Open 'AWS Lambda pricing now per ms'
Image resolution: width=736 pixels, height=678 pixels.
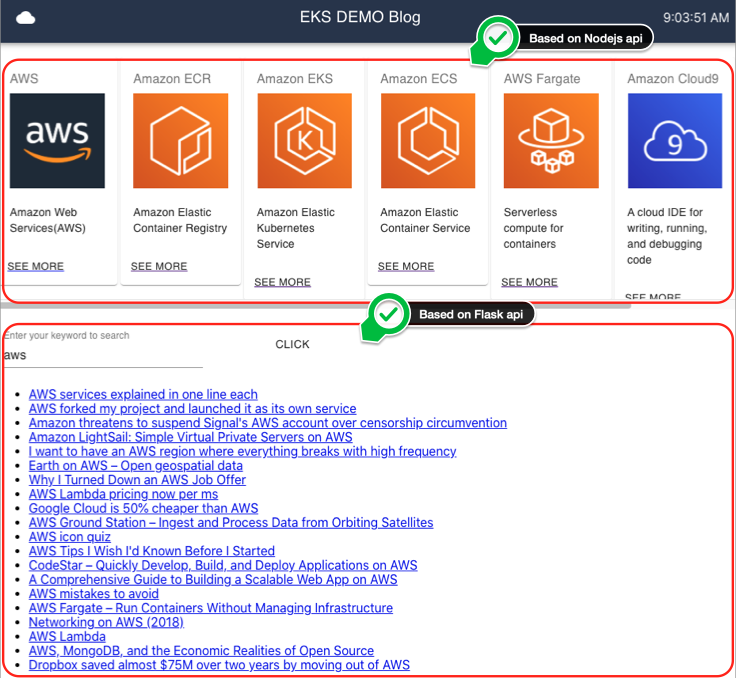(x=123, y=494)
